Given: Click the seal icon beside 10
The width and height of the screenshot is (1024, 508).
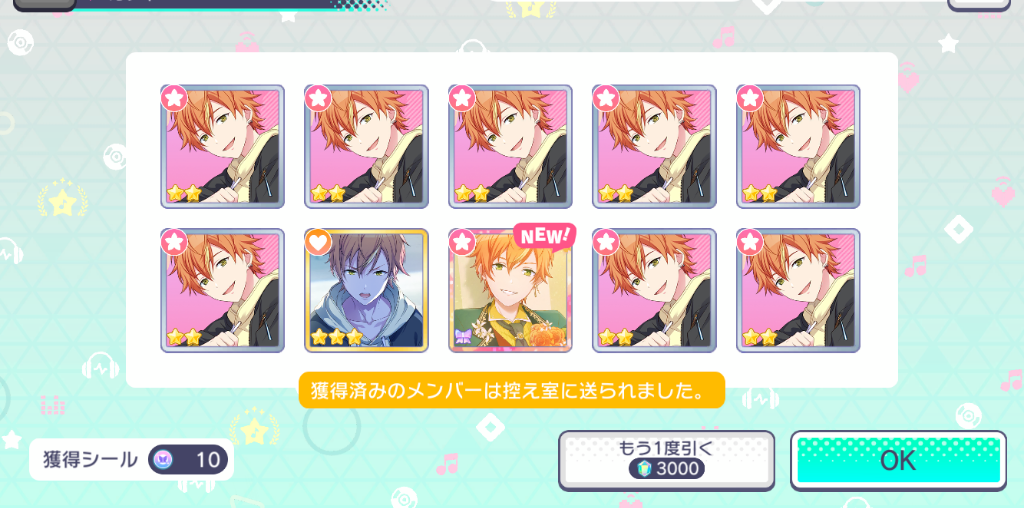Looking at the screenshot, I should [160, 460].
